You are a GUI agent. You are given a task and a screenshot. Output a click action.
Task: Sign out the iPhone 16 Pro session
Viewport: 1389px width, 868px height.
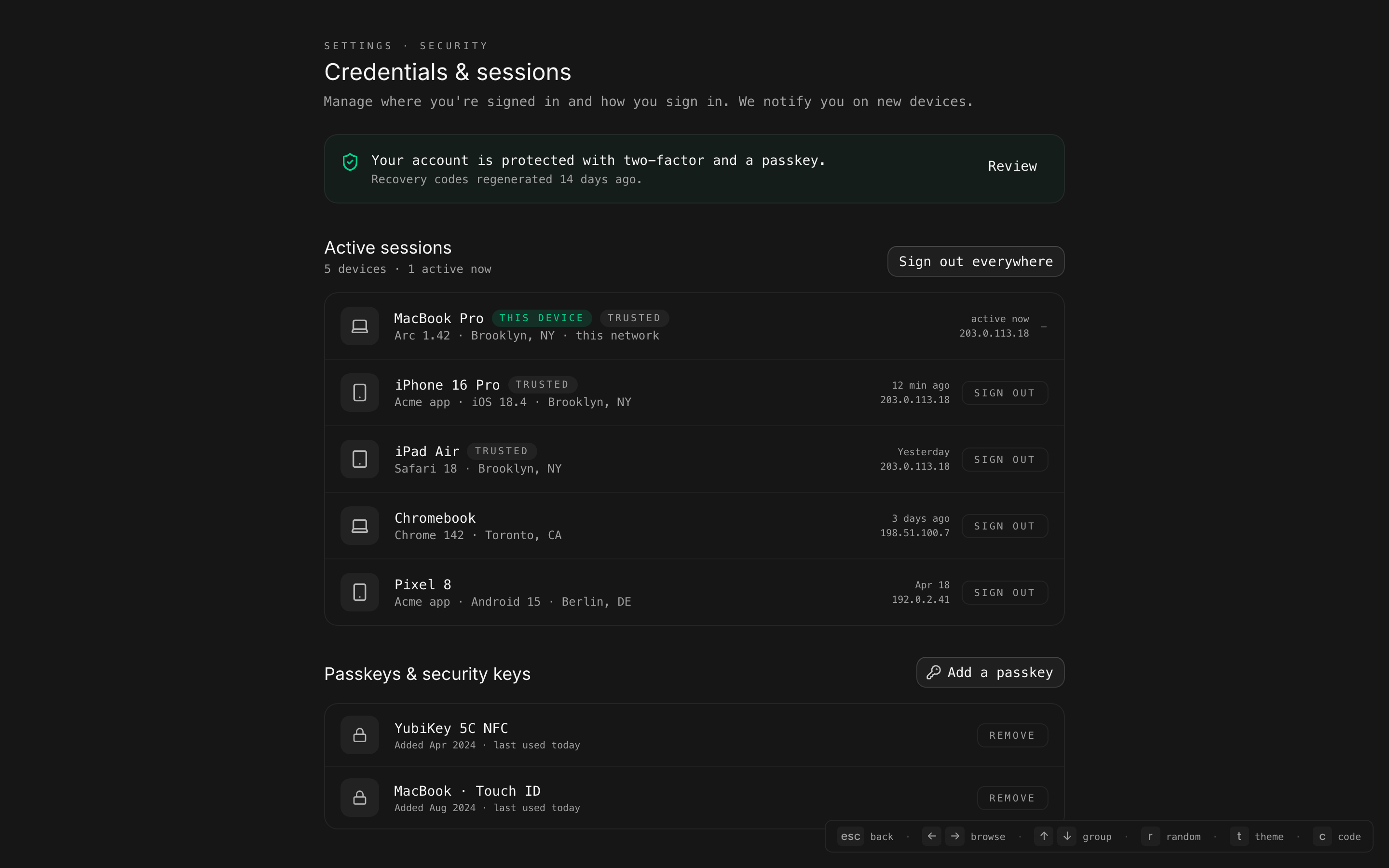pos(1005,393)
